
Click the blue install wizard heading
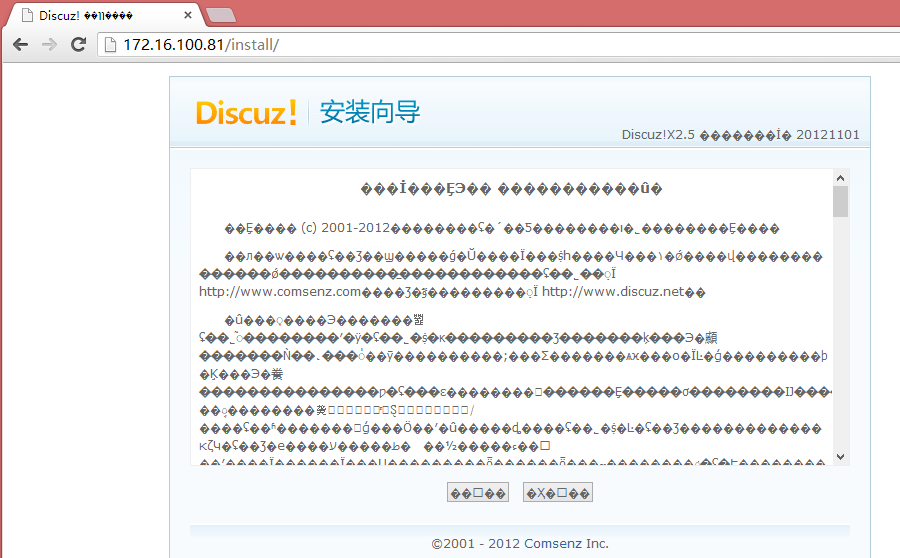[x=370, y=112]
